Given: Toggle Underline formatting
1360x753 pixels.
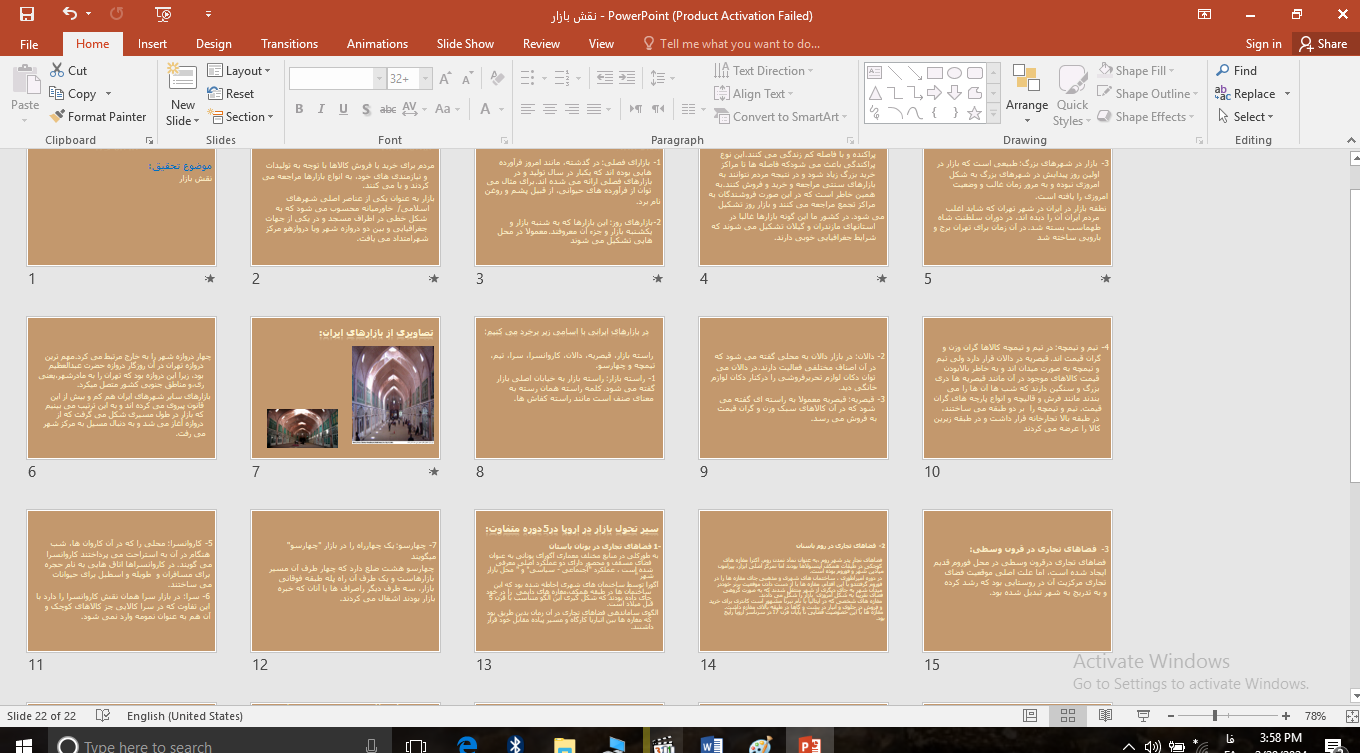Looking at the screenshot, I should click(x=343, y=109).
